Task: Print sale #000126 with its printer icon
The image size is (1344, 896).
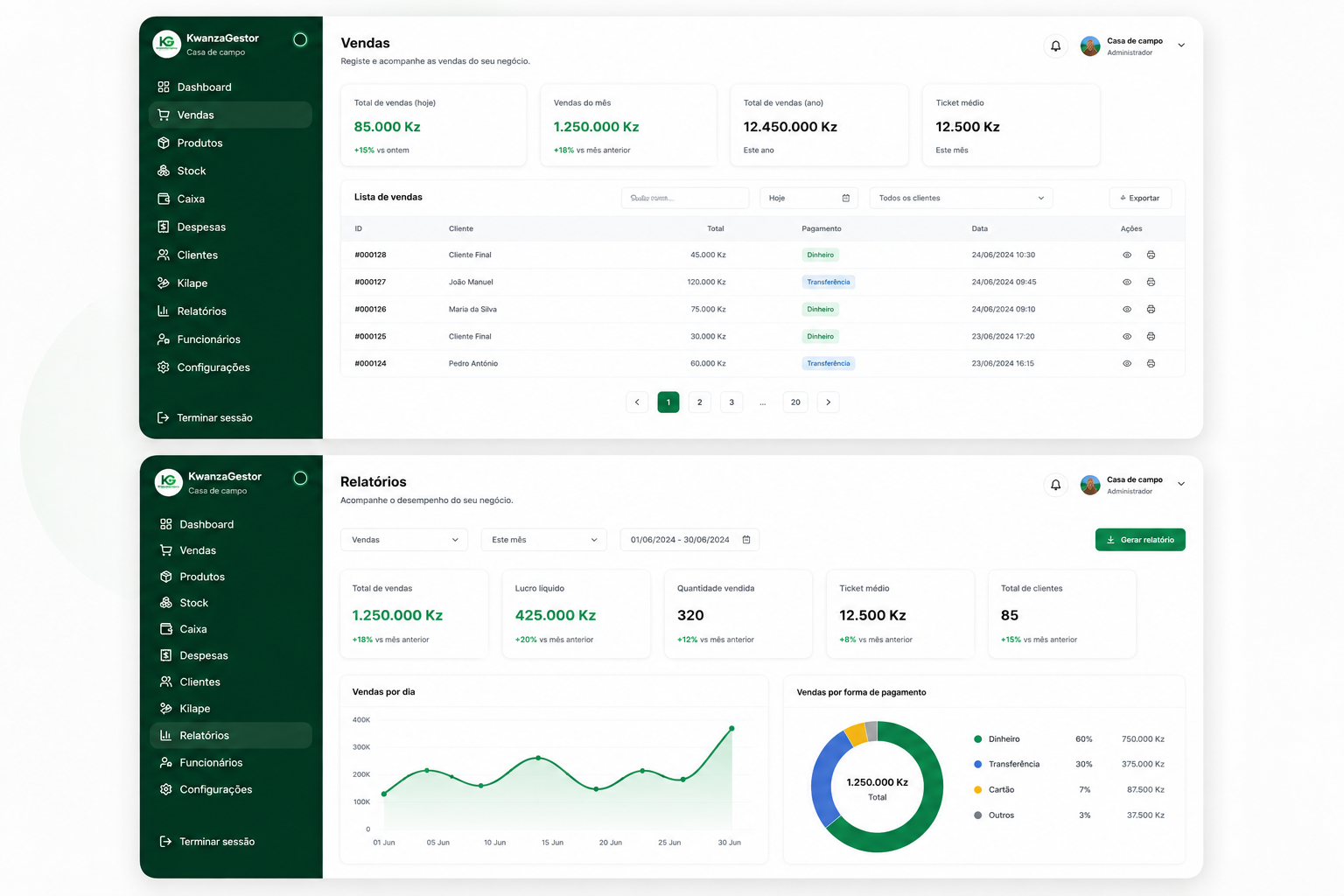Action: coord(1151,309)
